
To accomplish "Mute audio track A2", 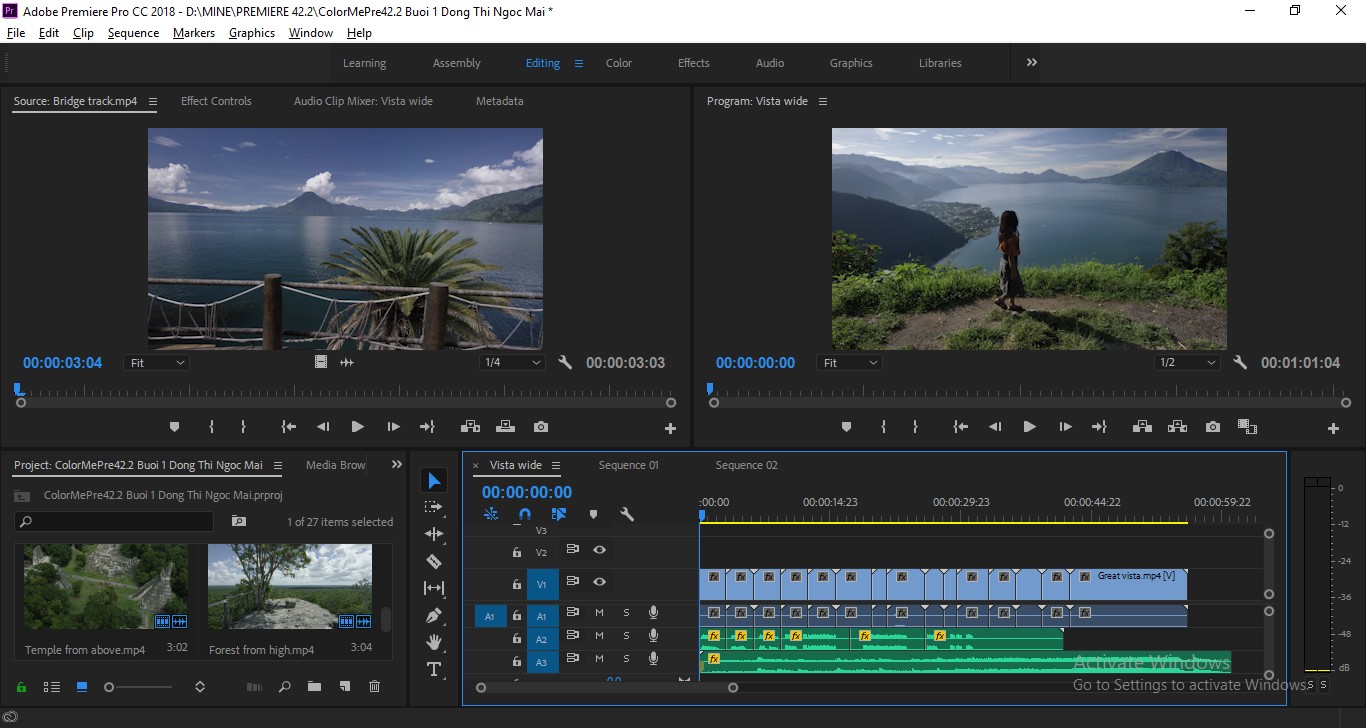I will point(599,637).
